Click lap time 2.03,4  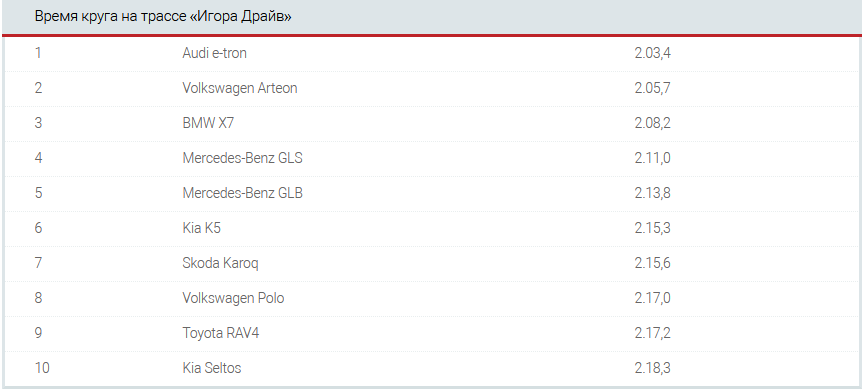(x=653, y=53)
